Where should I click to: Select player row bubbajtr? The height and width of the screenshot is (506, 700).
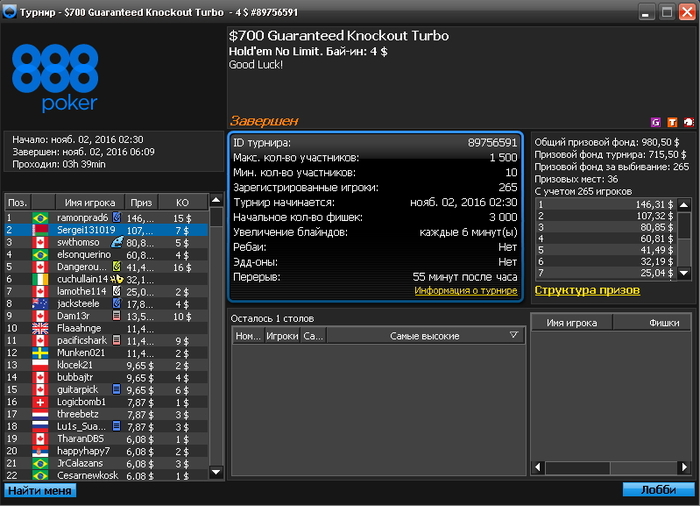106,377
